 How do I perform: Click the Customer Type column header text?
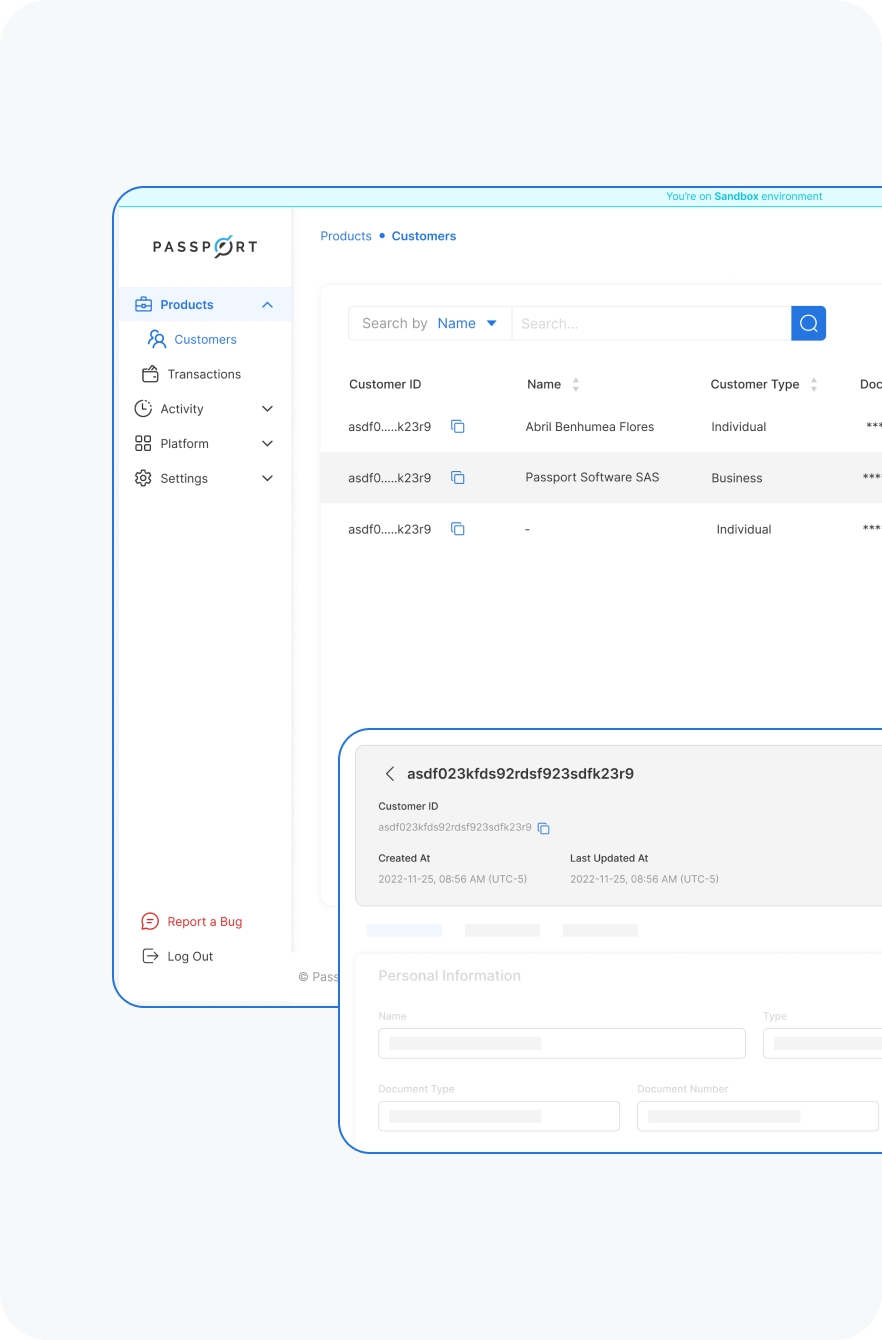(755, 384)
